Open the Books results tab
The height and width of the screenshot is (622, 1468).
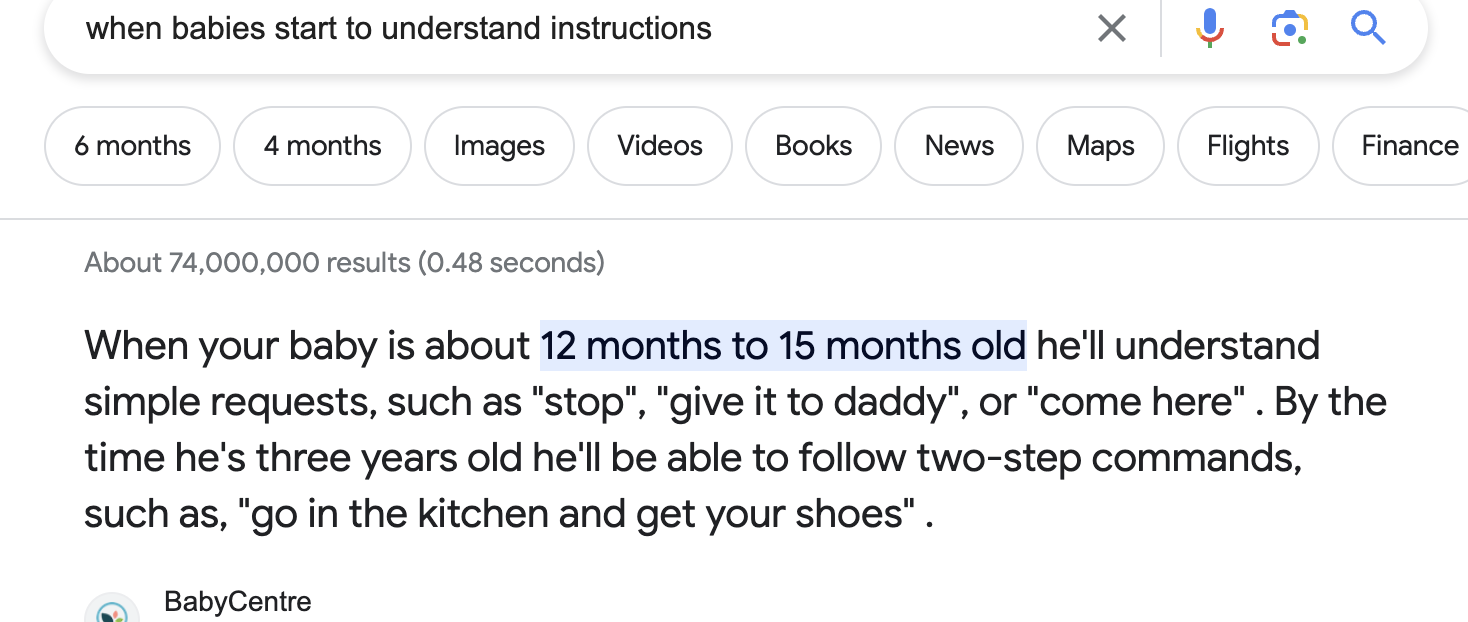[813, 146]
